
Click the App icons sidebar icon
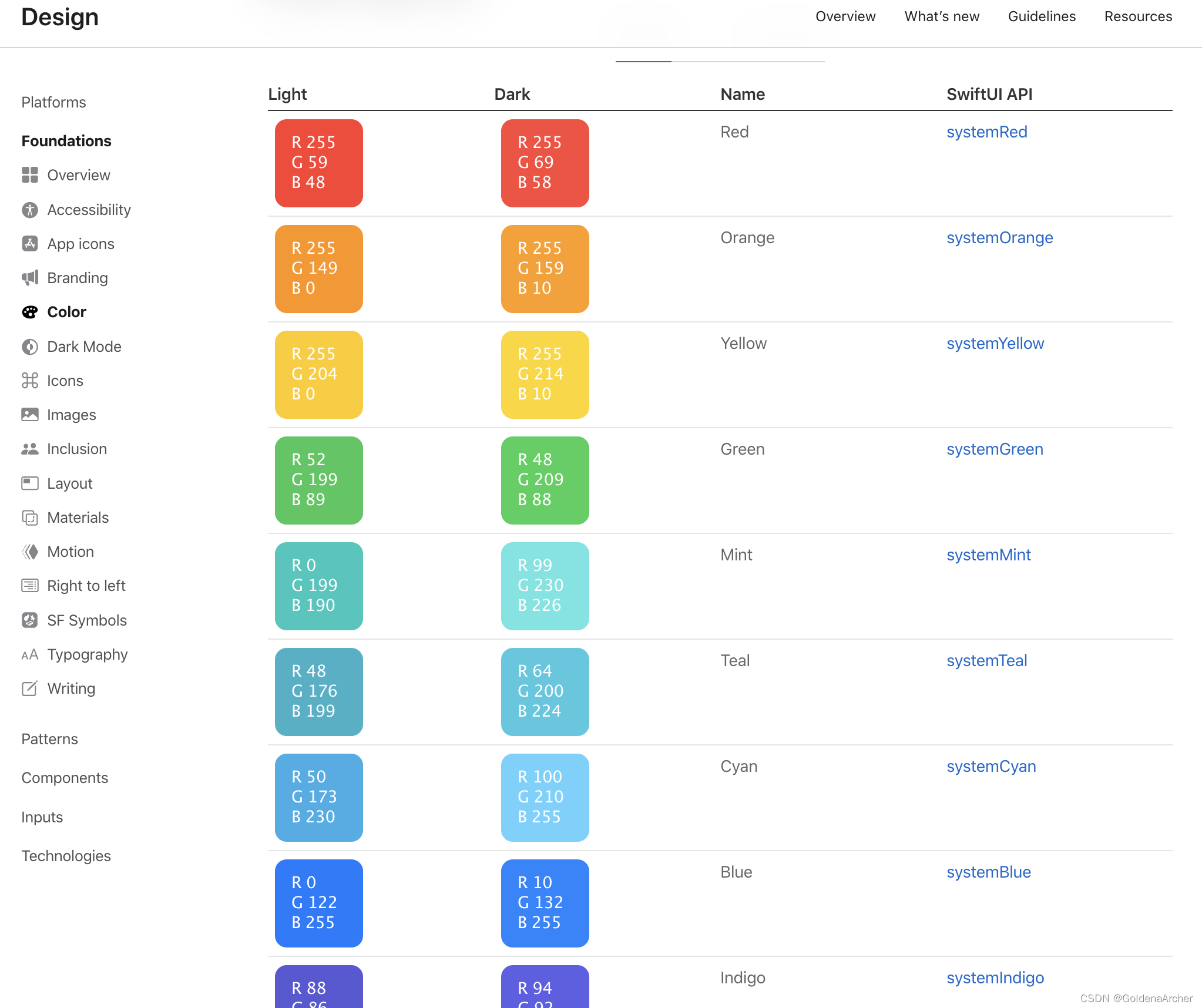(x=30, y=244)
